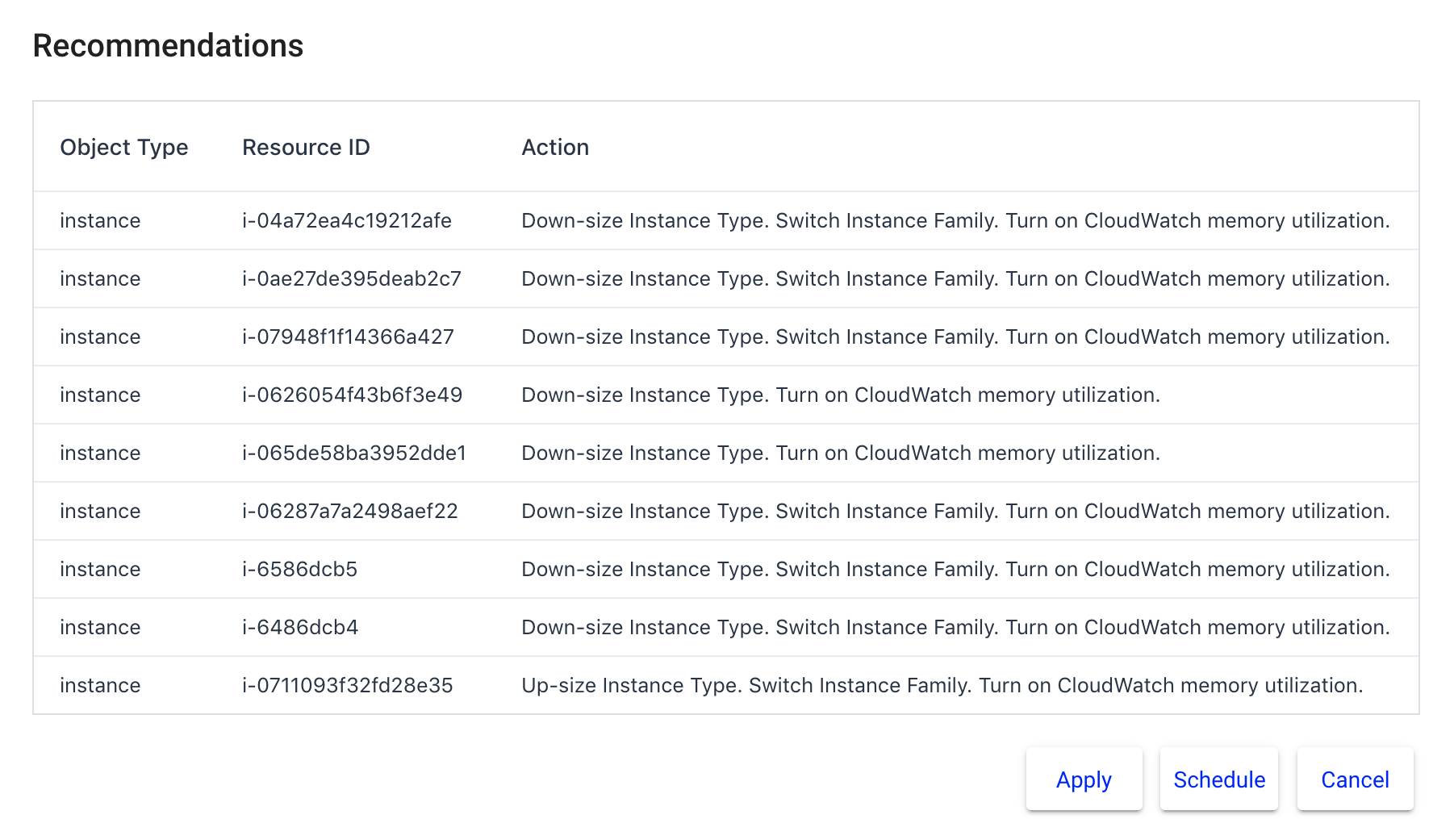The height and width of the screenshot is (840, 1454).
Task: Click the Cancel button
Action: click(1355, 779)
